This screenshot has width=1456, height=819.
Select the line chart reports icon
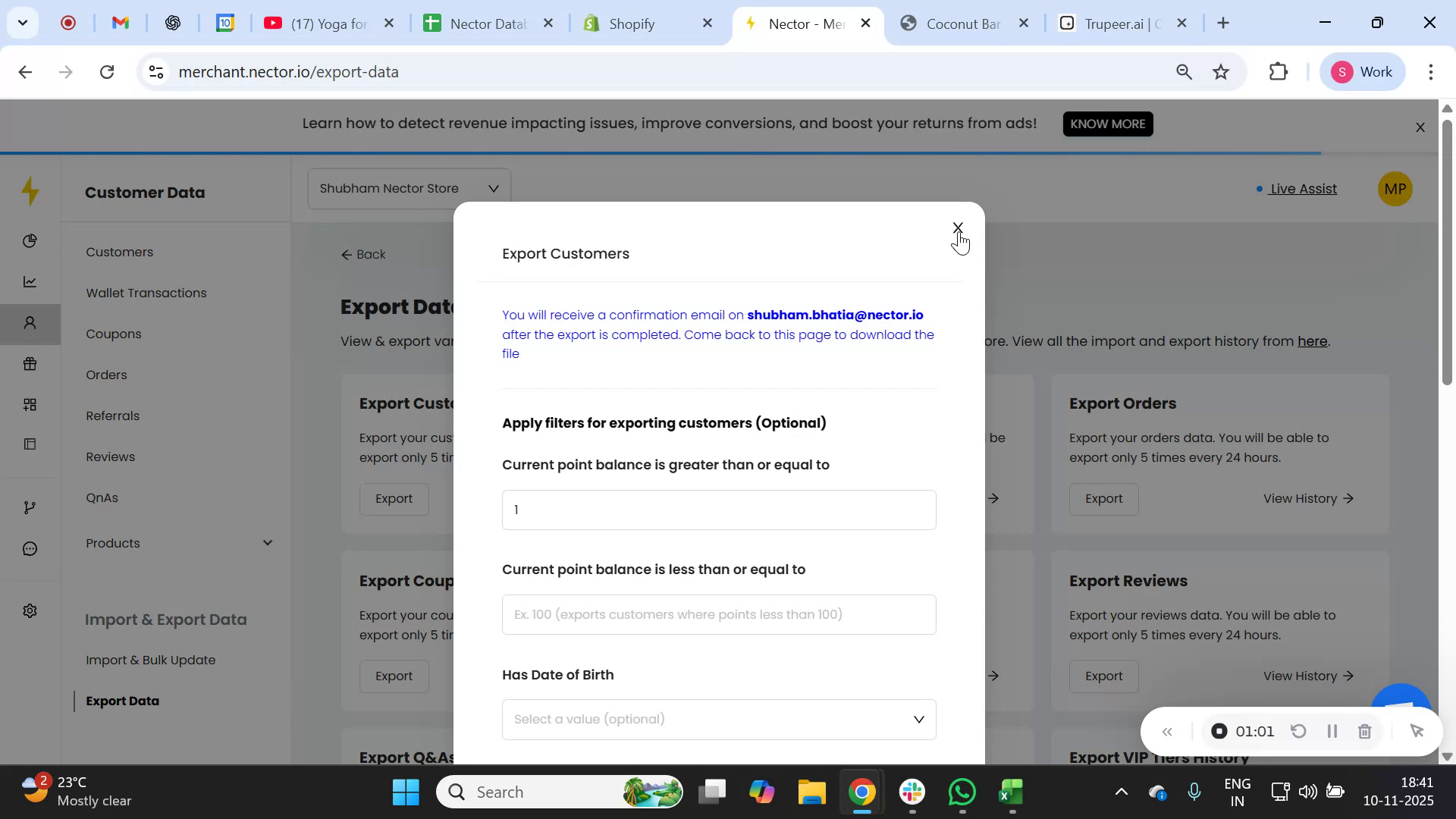(30, 281)
